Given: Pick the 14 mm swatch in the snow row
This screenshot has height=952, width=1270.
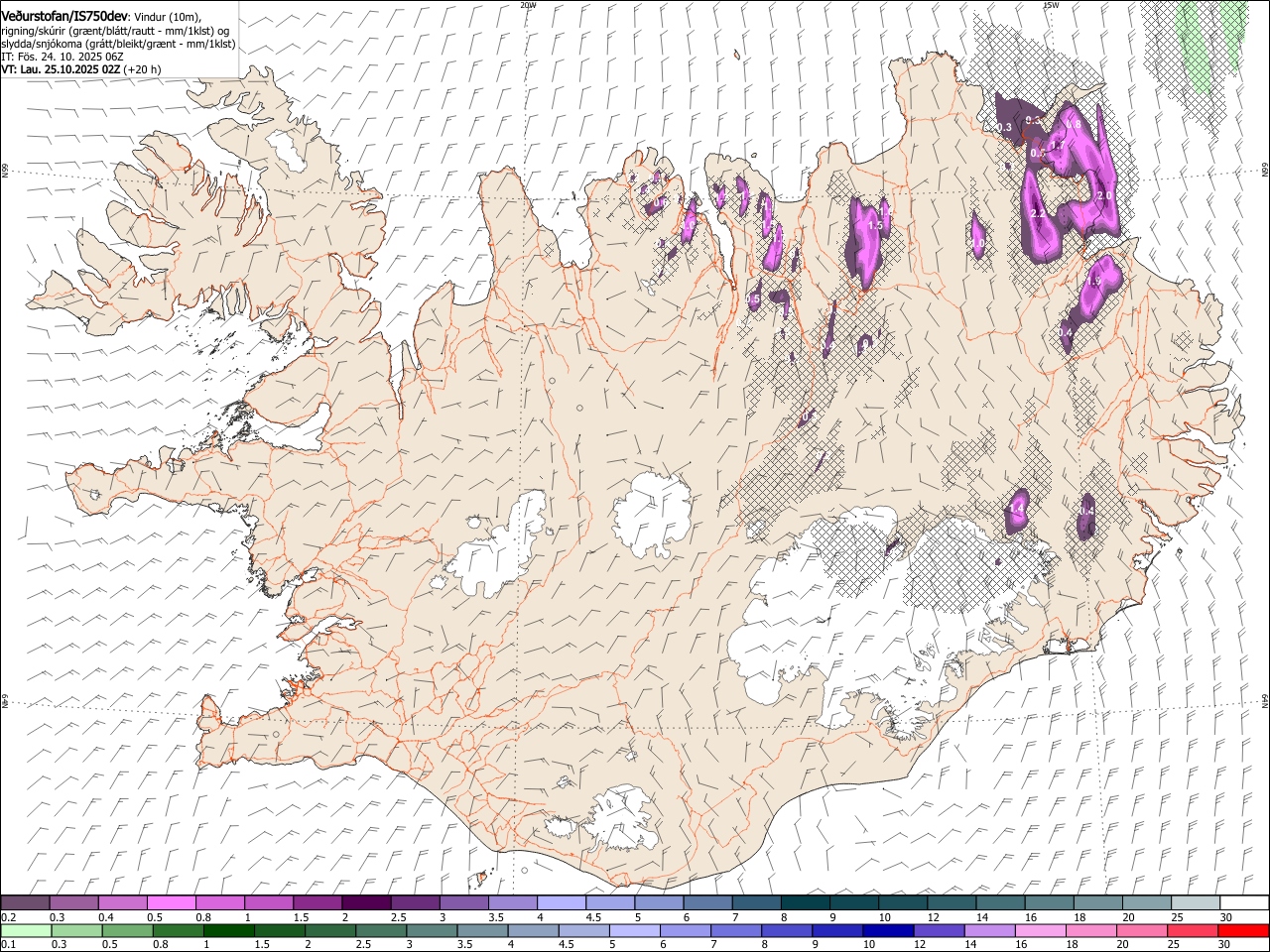Looking at the screenshot, I should (x=1000, y=903).
